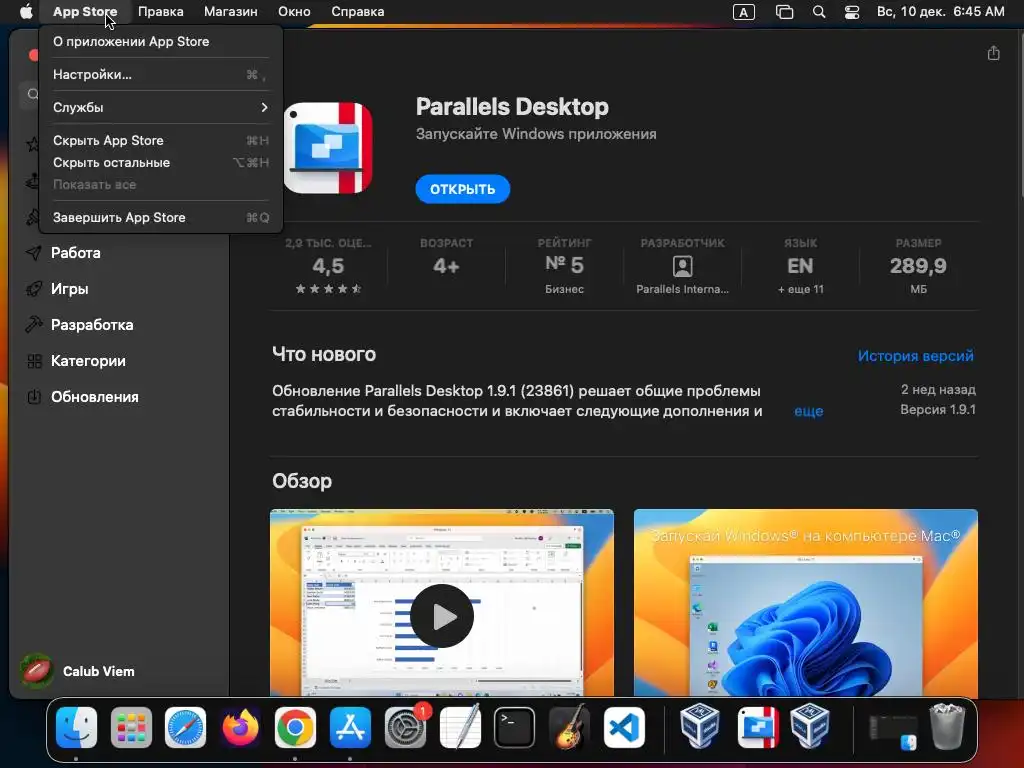Viewport: 1024px width, 768px height.
Task: Open Launchpad from the Dock
Action: click(131, 727)
